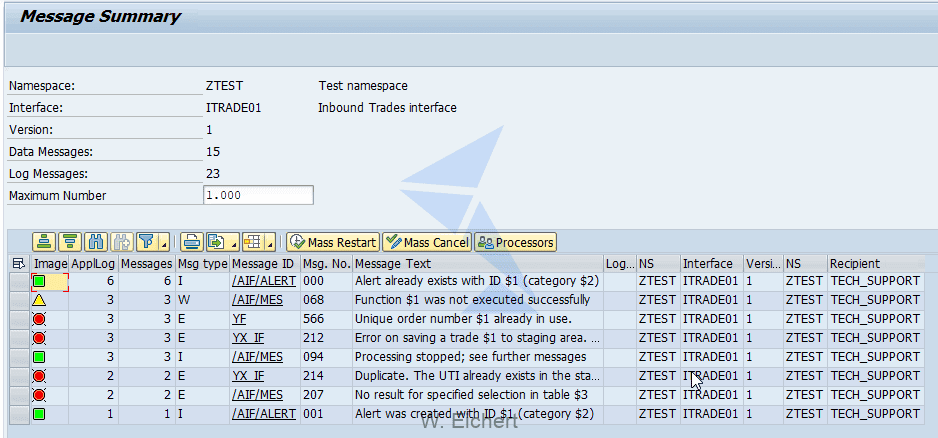Select row of message 566 via selector

tap(20, 319)
